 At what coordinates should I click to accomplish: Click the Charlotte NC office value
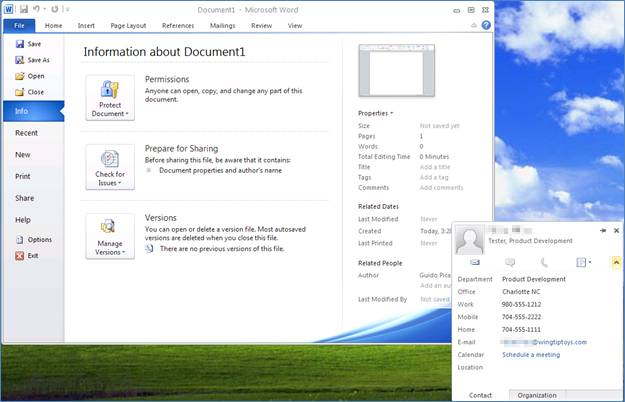tap(521, 292)
